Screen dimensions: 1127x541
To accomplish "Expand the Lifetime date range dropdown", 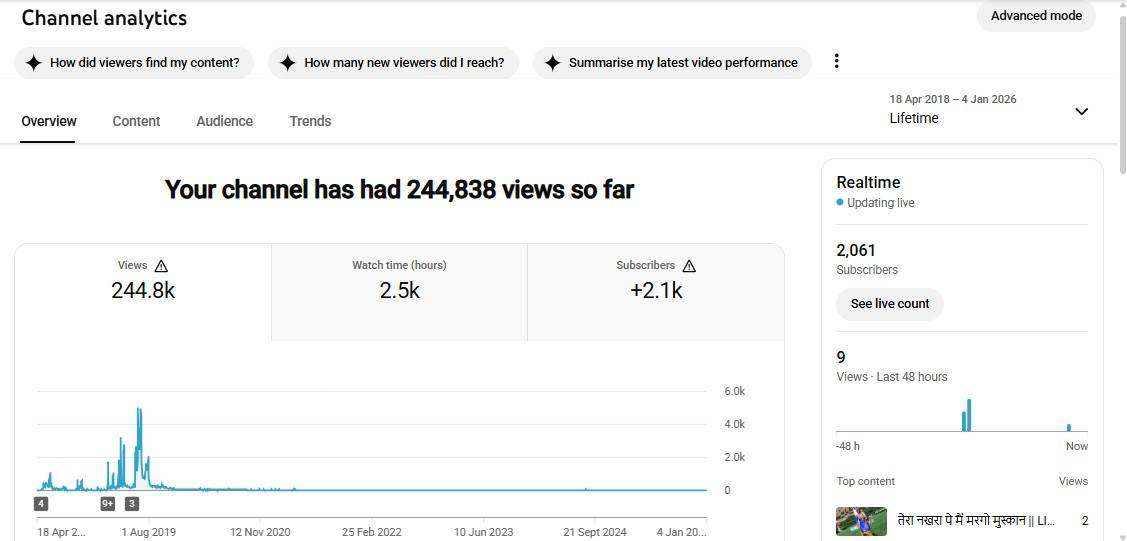I will click(1081, 111).
